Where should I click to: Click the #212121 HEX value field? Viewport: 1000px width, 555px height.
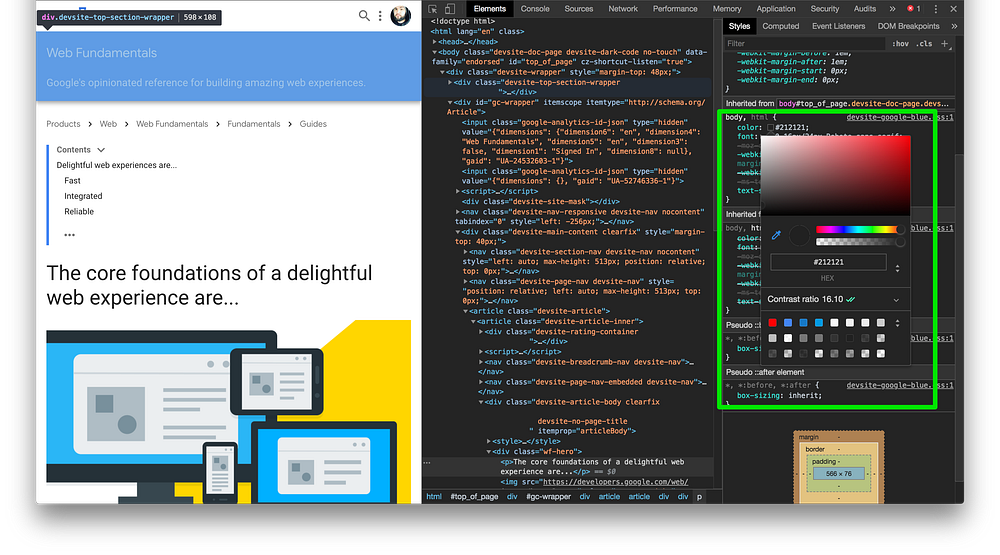(x=828, y=262)
